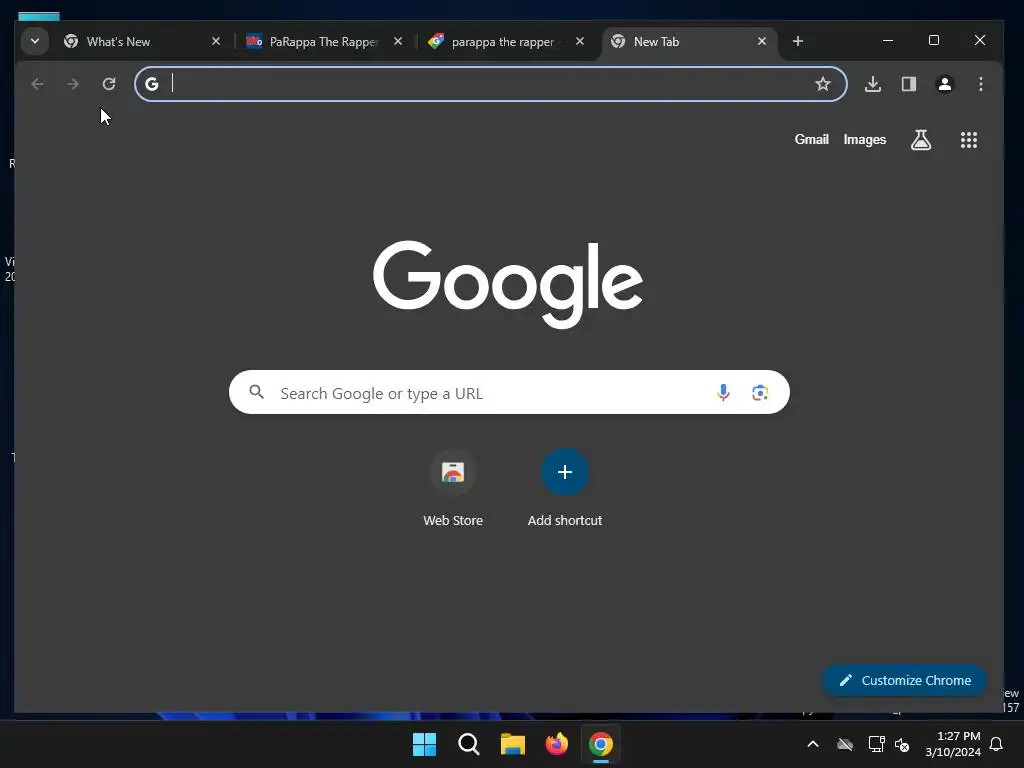Viewport: 1024px width, 768px height.
Task: Open the Gmail link
Action: tap(811, 139)
